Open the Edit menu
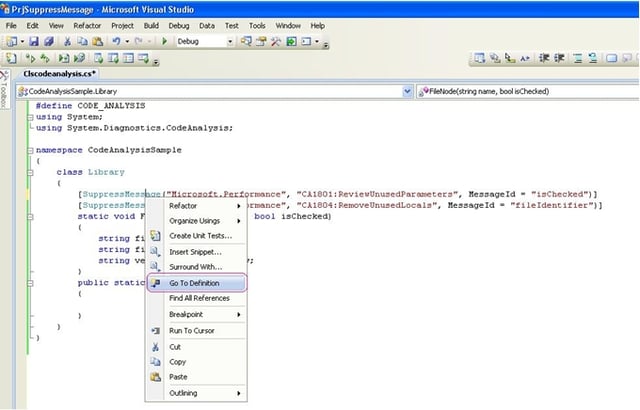The height and width of the screenshot is (410, 640). pos(32,26)
